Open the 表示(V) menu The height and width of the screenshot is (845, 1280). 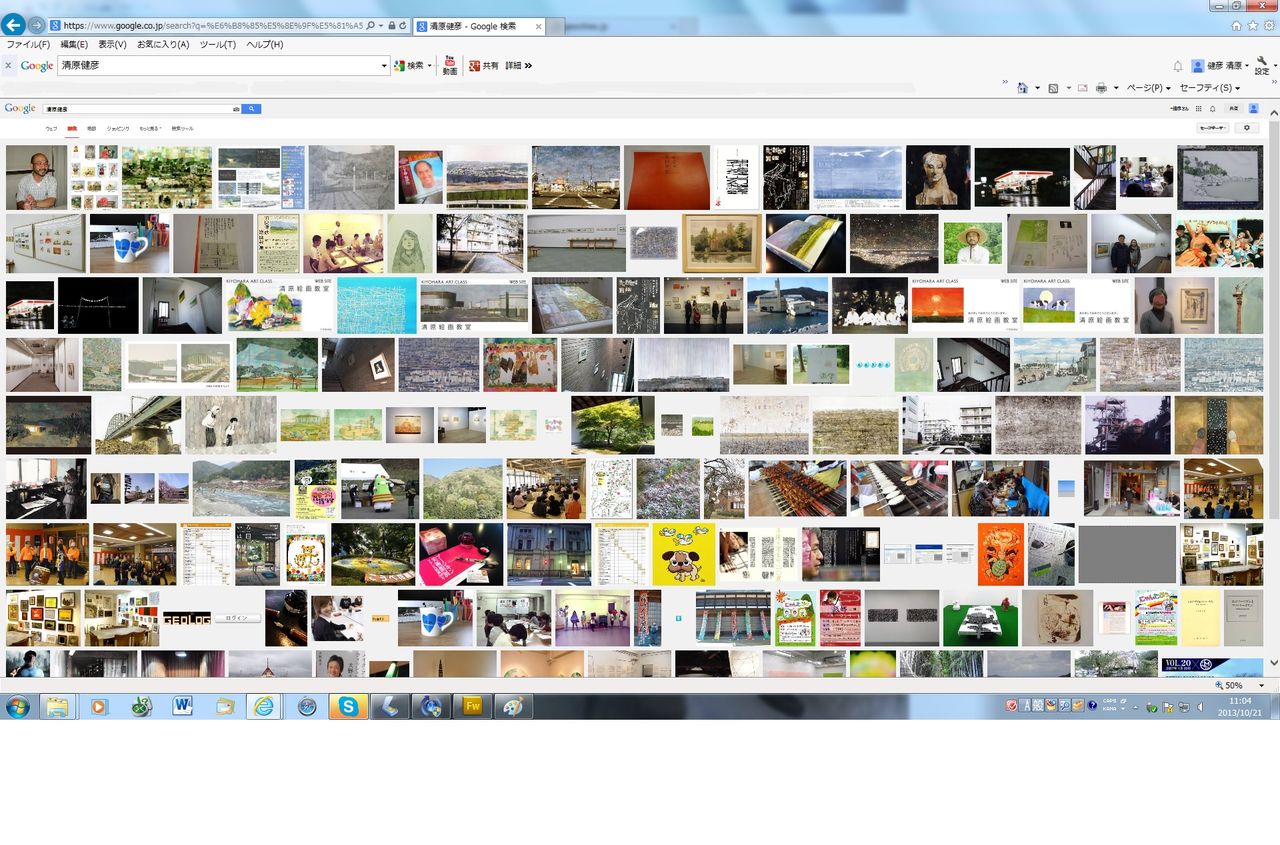point(112,45)
